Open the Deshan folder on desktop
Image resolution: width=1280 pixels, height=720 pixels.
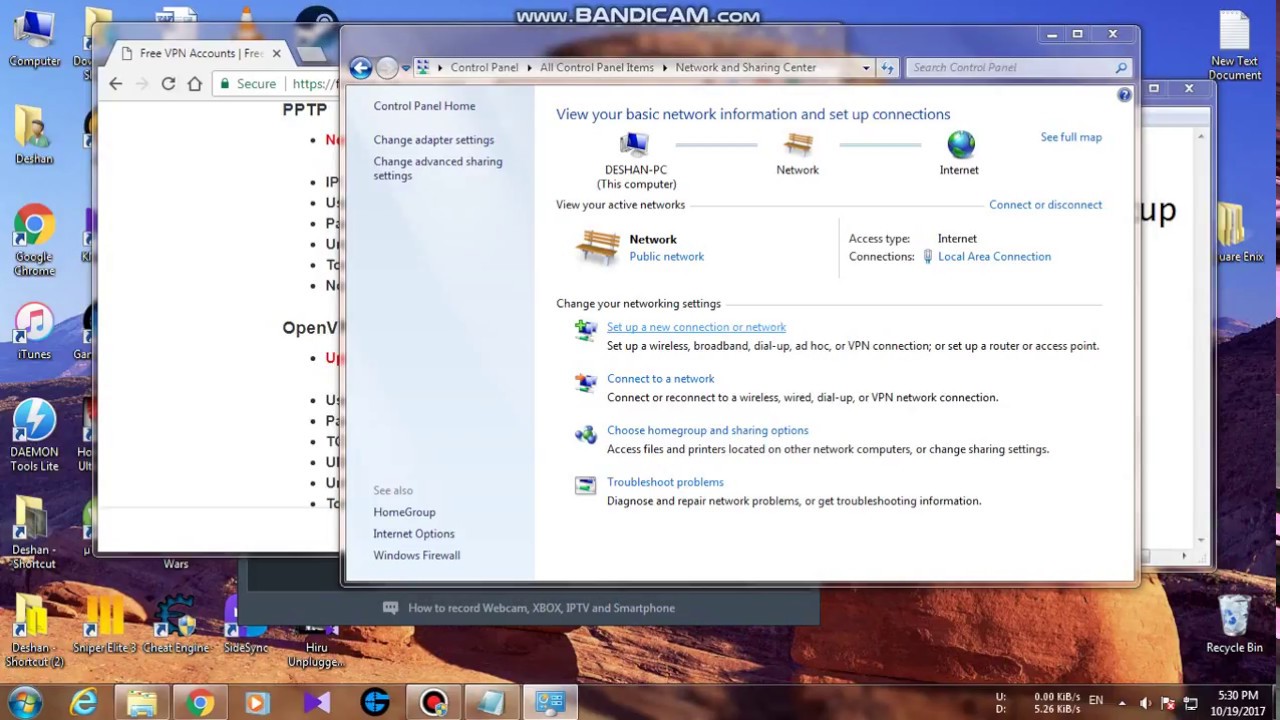pos(34,135)
